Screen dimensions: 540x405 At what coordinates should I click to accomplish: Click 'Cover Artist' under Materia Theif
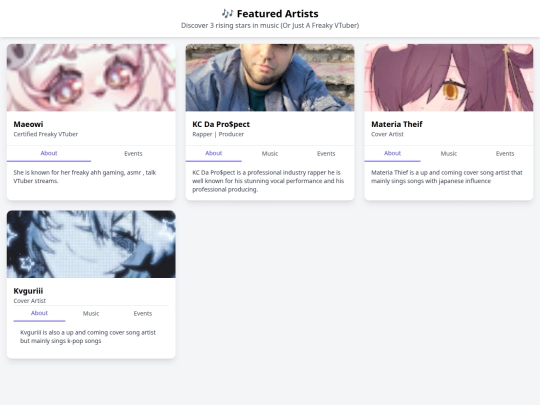tap(387, 134)
